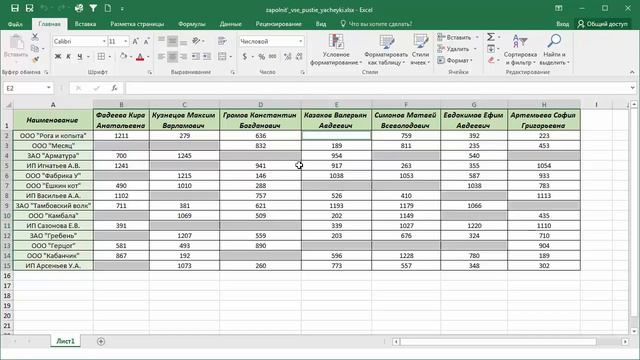Apply the cell borders icon
This screenshot has width=640, height=360.
101,56
